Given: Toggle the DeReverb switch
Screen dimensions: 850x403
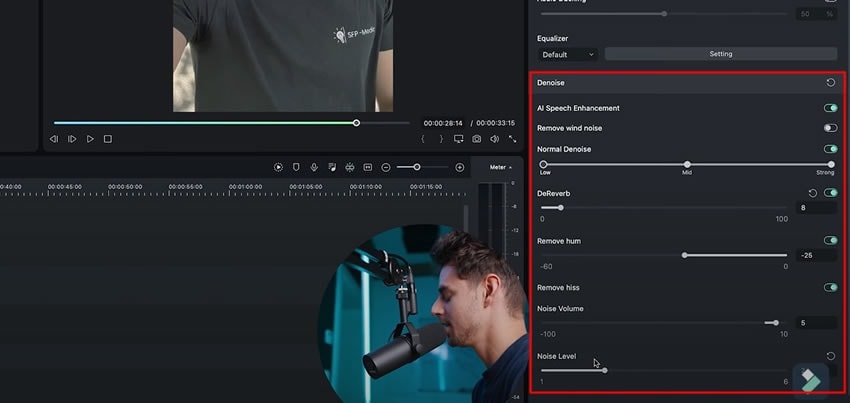Looking at the screenshot, I should [830, 193].
